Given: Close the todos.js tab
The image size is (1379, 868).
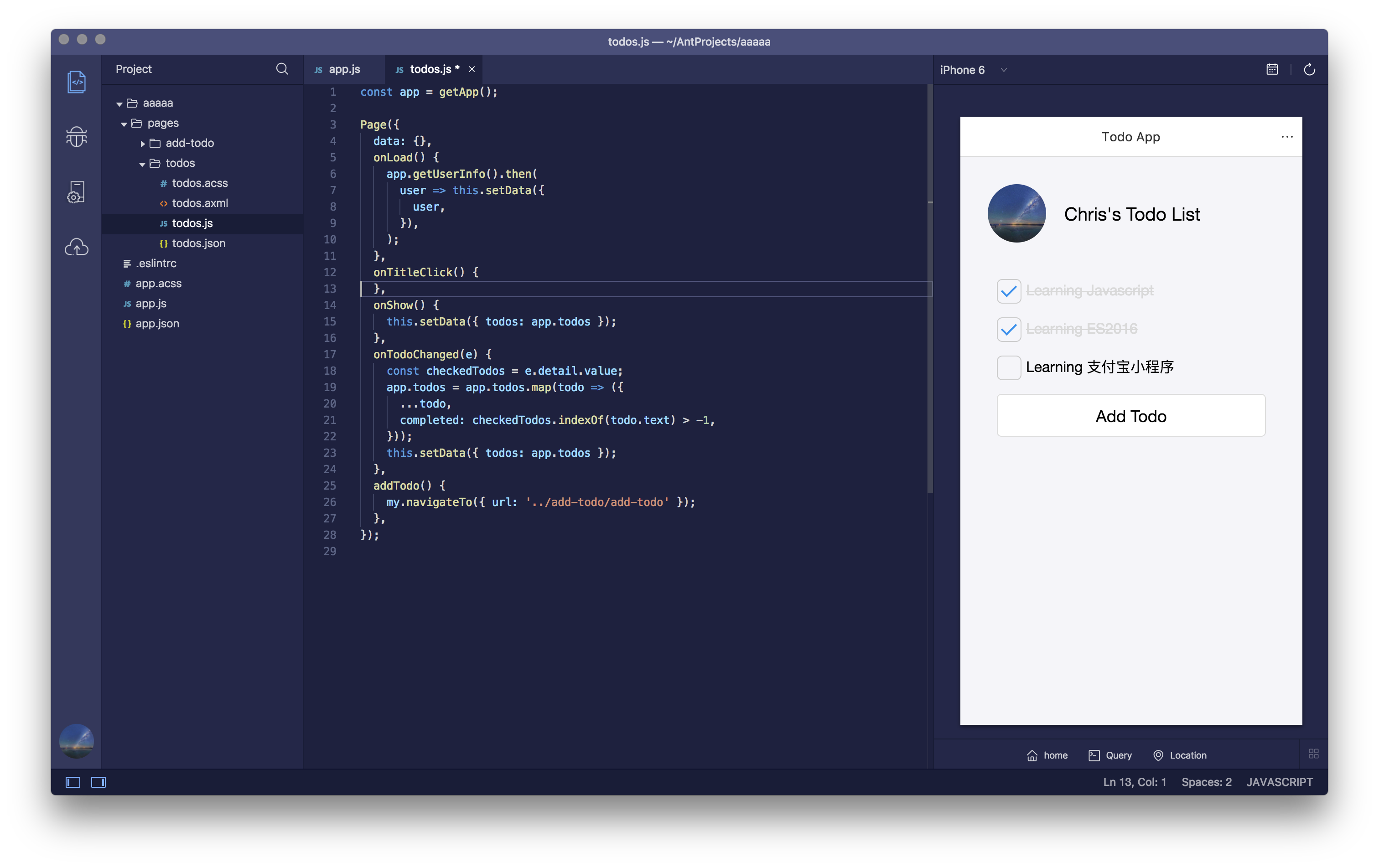Looking at the screenshot, I should tap(472, 69).
